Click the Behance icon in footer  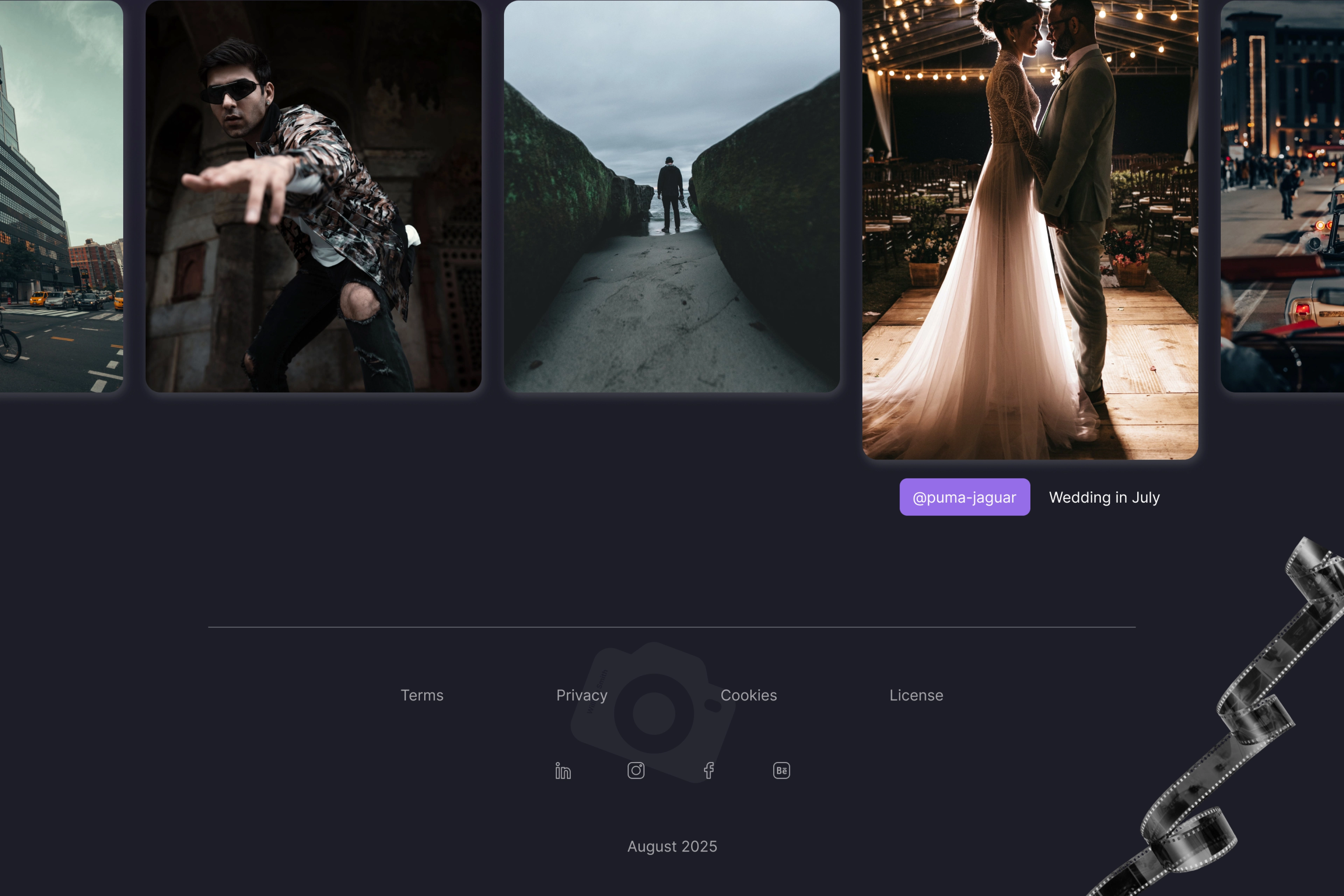(781, 770)
